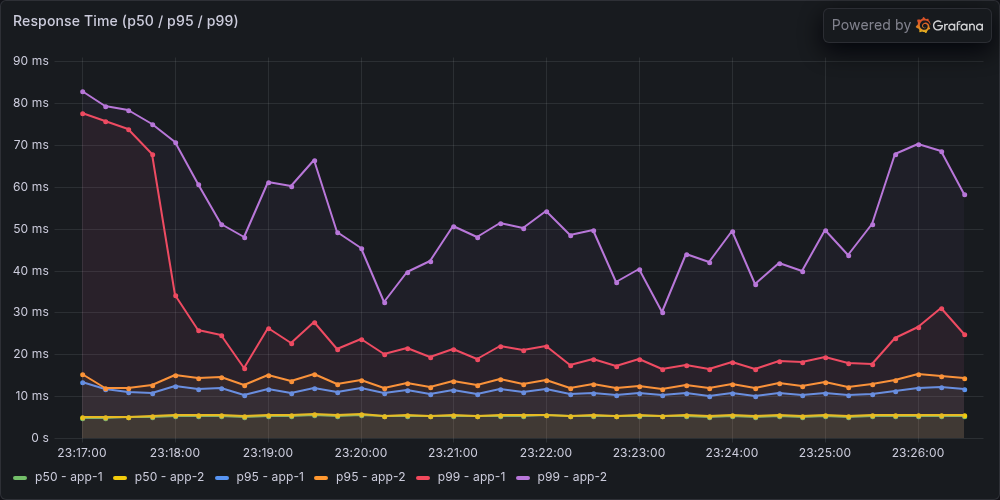Click the 23:23:00 time axis label
Viewport: 1000px width, 500px height.
coord(639,453)
